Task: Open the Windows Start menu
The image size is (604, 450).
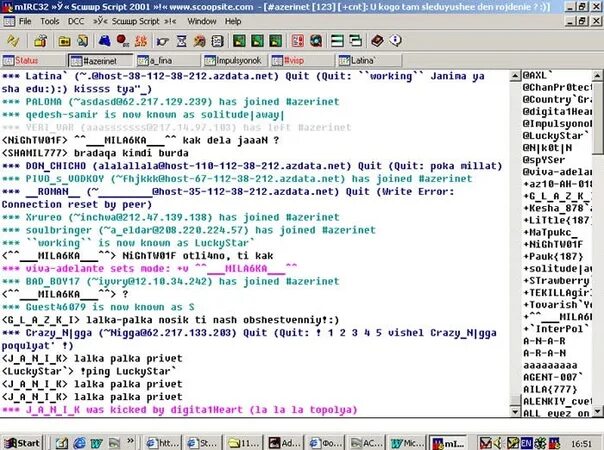Action: click(22, 443)
